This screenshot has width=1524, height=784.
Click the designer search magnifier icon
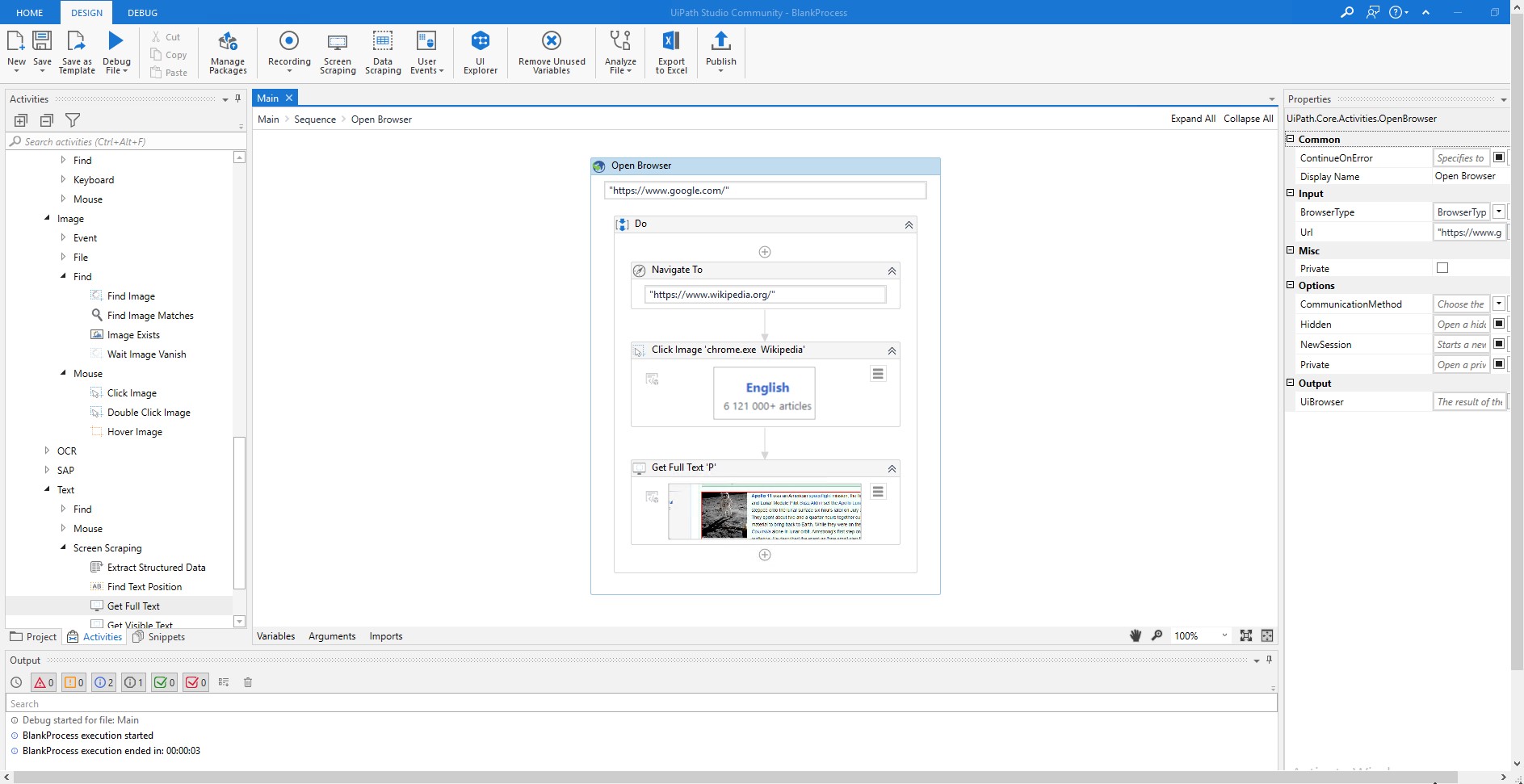[1157, 635]
